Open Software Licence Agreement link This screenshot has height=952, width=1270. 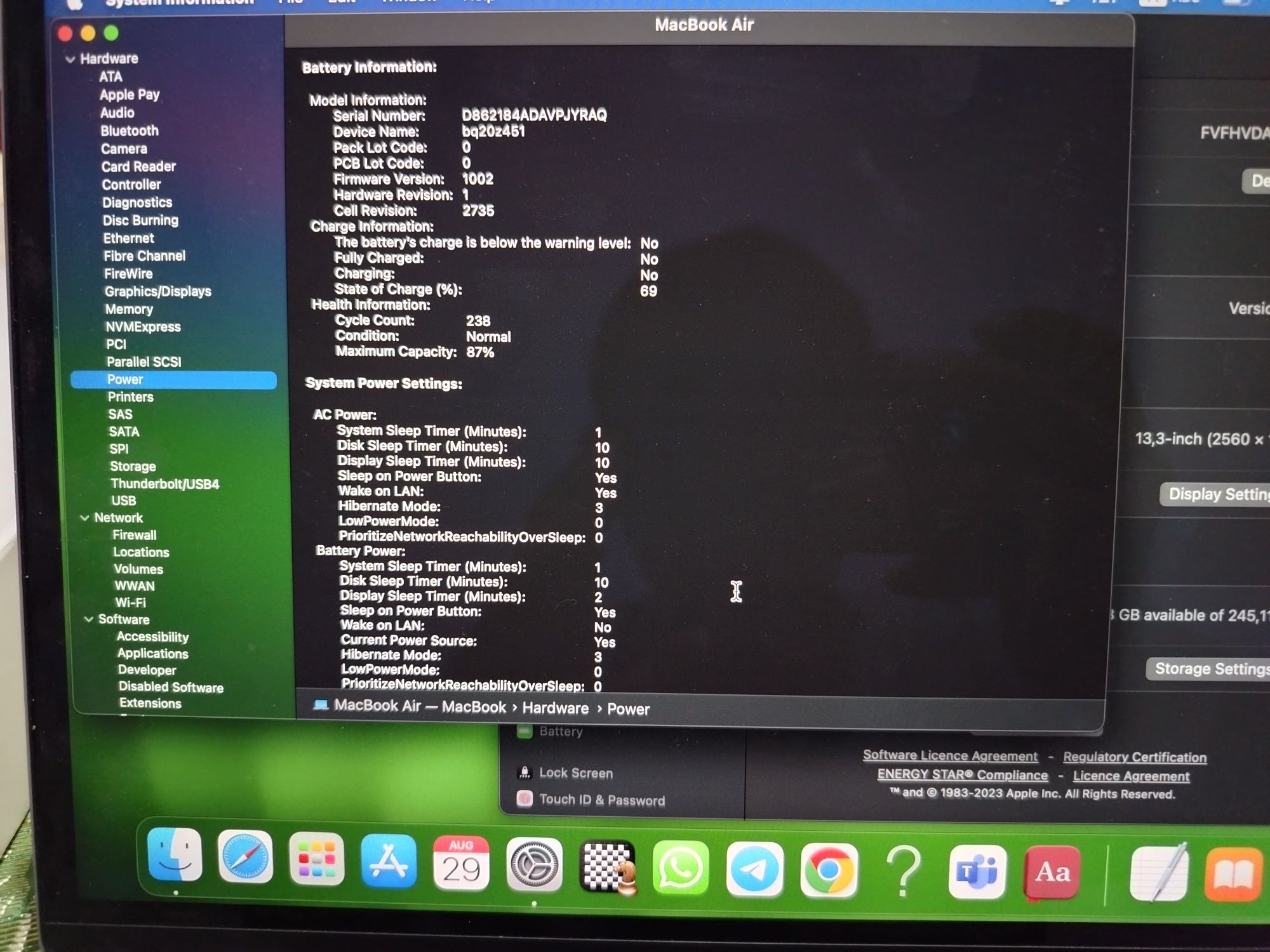(x=950, y=755)
